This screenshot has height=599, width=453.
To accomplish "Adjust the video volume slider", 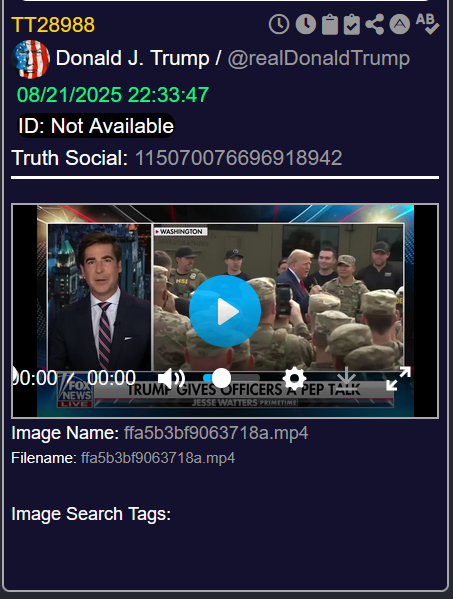I will point(231,378).
